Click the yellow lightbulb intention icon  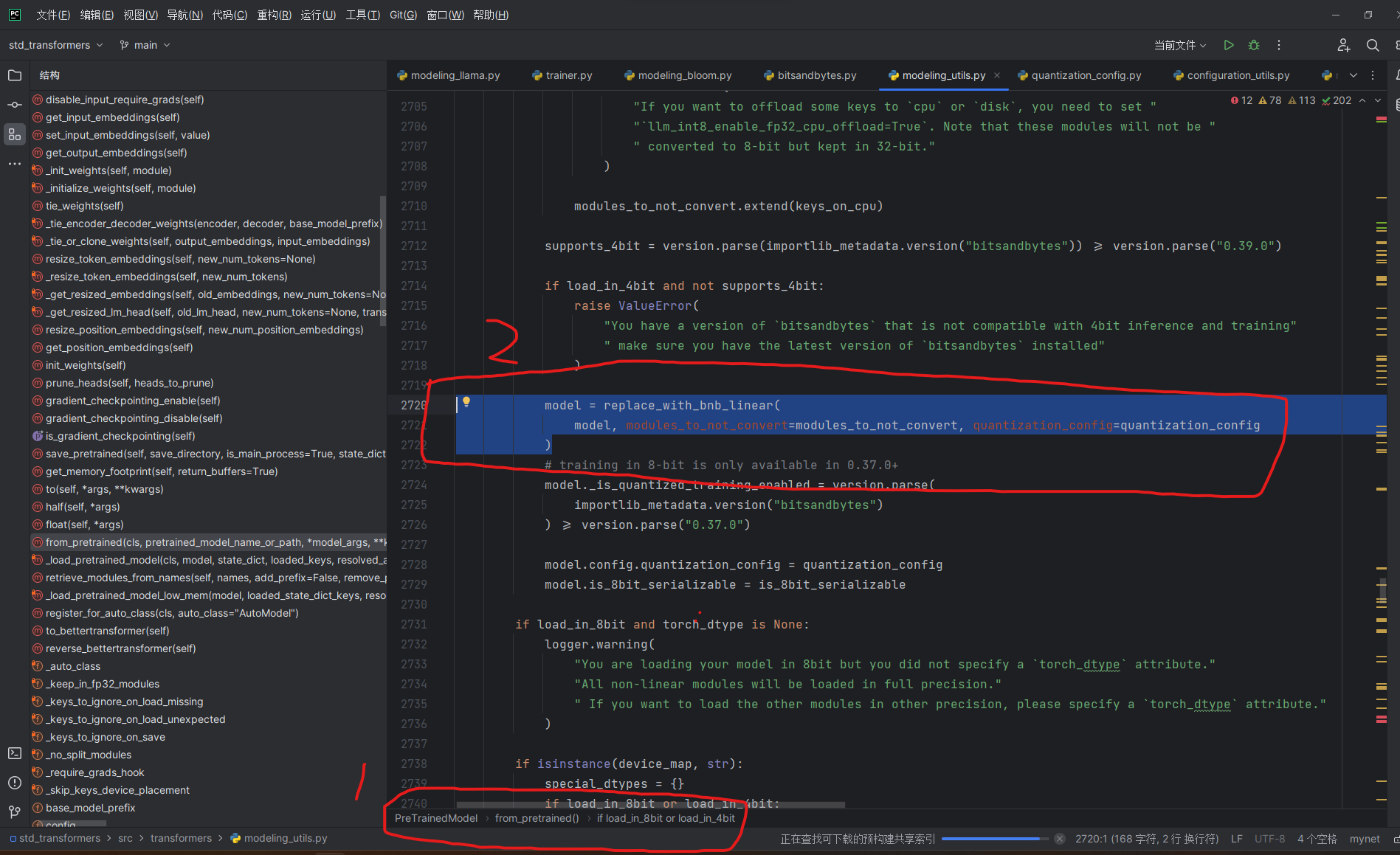click(466, 402)
